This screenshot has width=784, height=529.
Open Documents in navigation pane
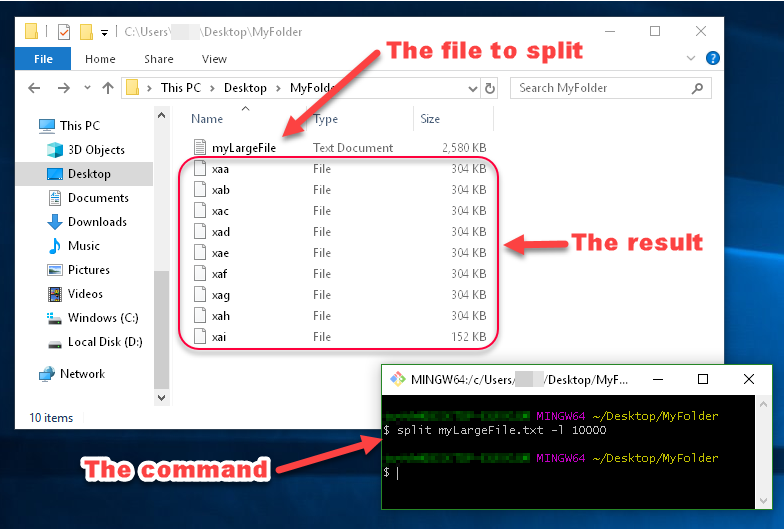click(88, 198)
